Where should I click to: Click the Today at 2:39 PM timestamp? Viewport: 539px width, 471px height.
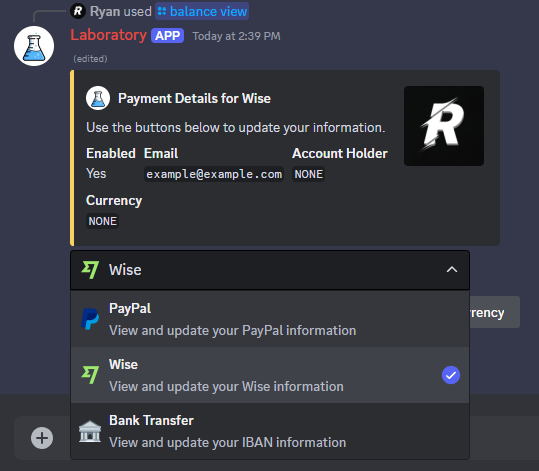point(236,36)
